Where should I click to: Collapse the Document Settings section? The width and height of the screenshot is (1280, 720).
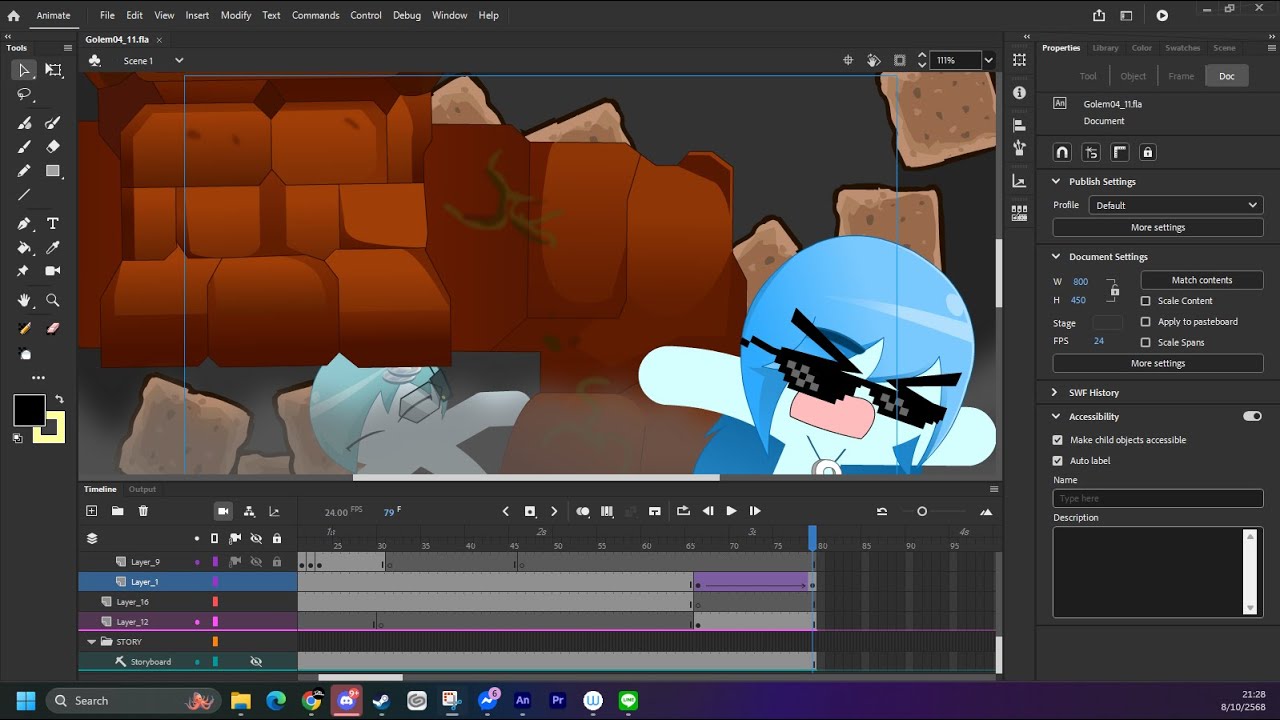click(x=1055, y=257)
